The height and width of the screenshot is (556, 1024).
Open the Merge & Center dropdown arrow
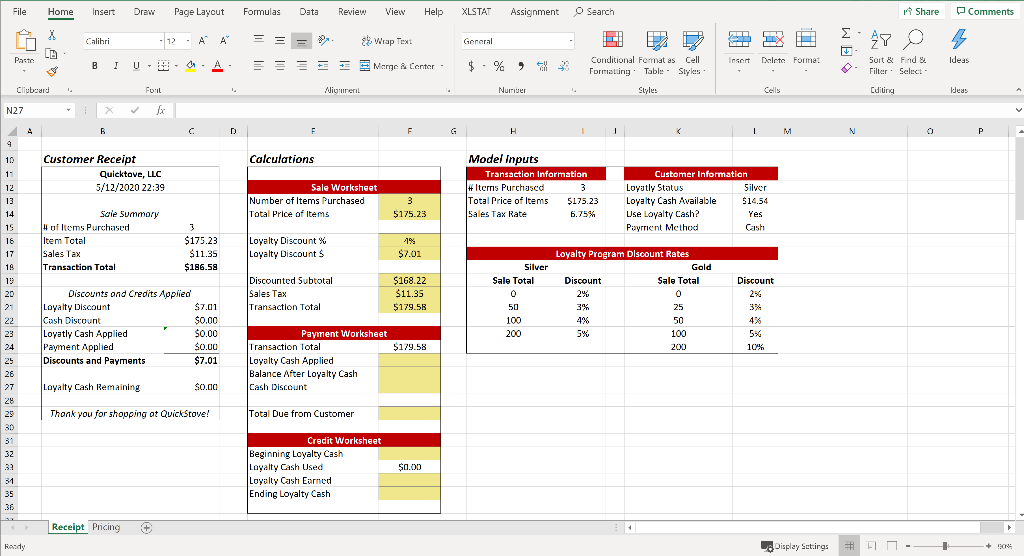(442, 66)
